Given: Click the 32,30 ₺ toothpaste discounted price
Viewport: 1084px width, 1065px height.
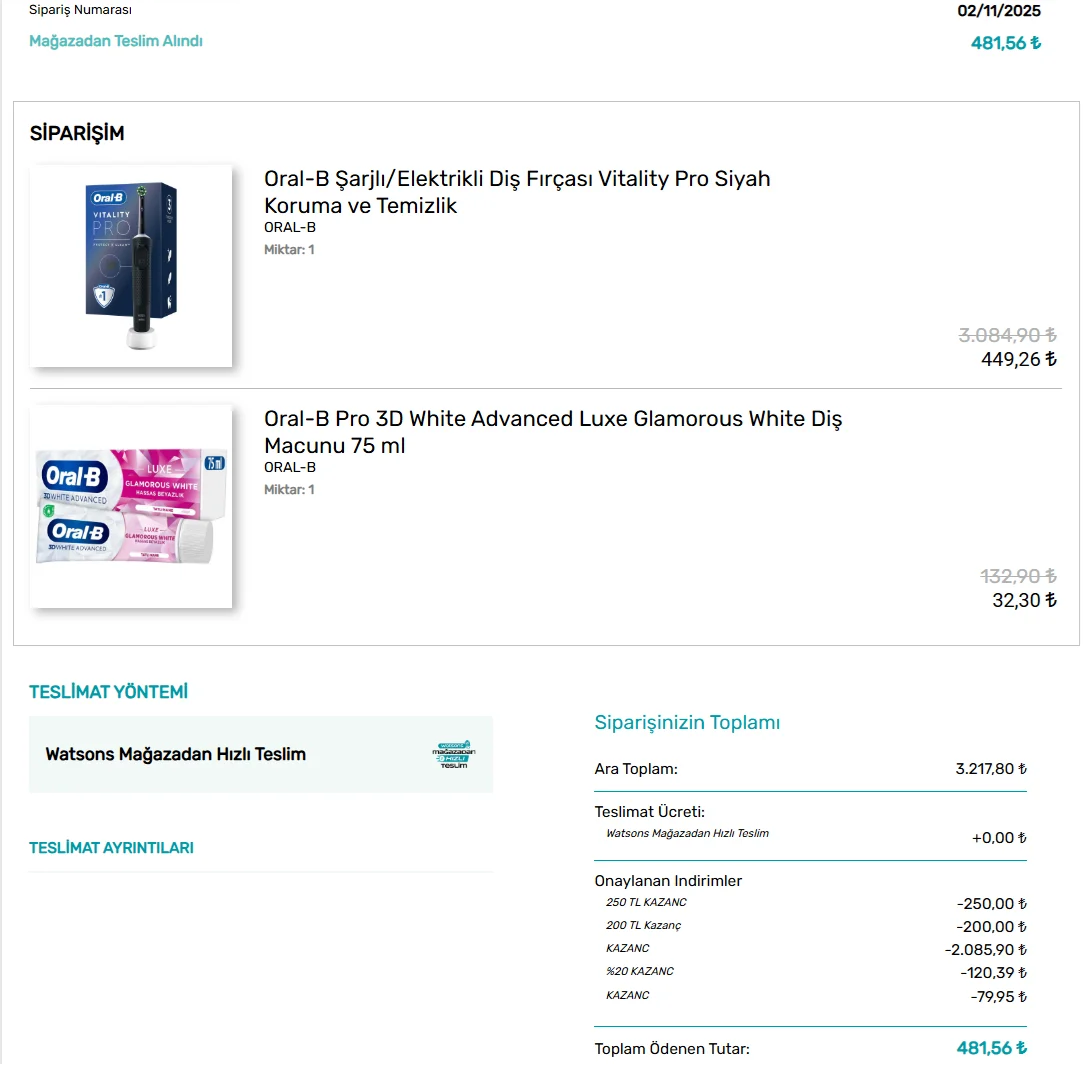Looking at the screenshot, I should point(1024,601).
